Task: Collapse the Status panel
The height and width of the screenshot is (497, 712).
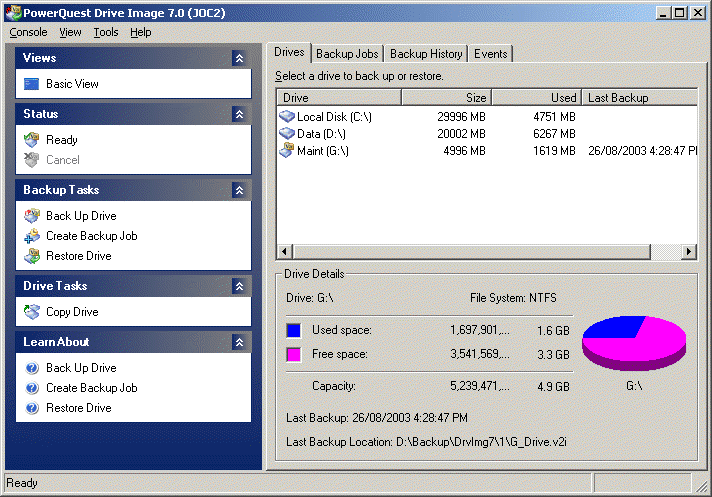Action: click(238, 115)
